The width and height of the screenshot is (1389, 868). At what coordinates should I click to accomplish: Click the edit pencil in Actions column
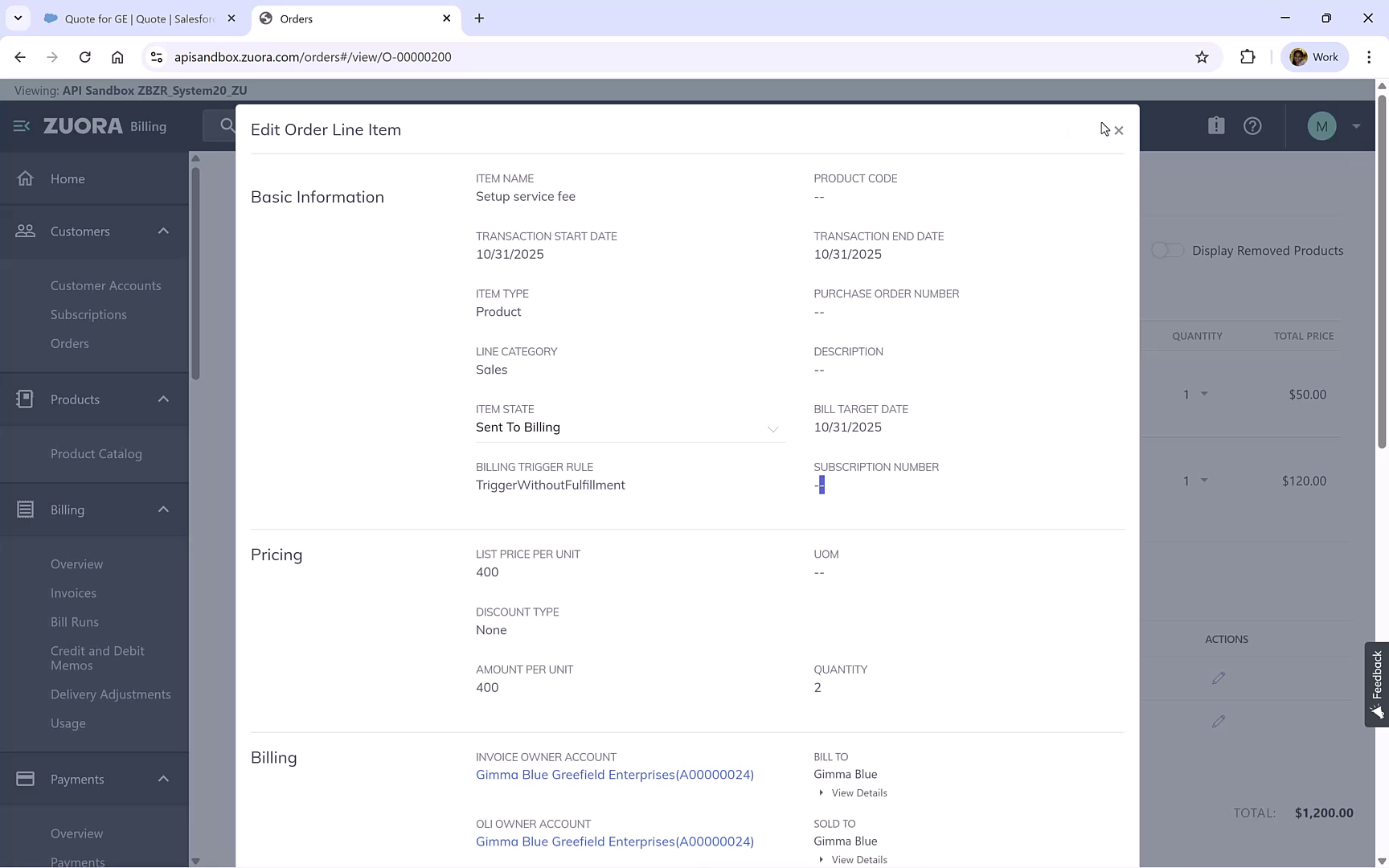[1219, 678]
